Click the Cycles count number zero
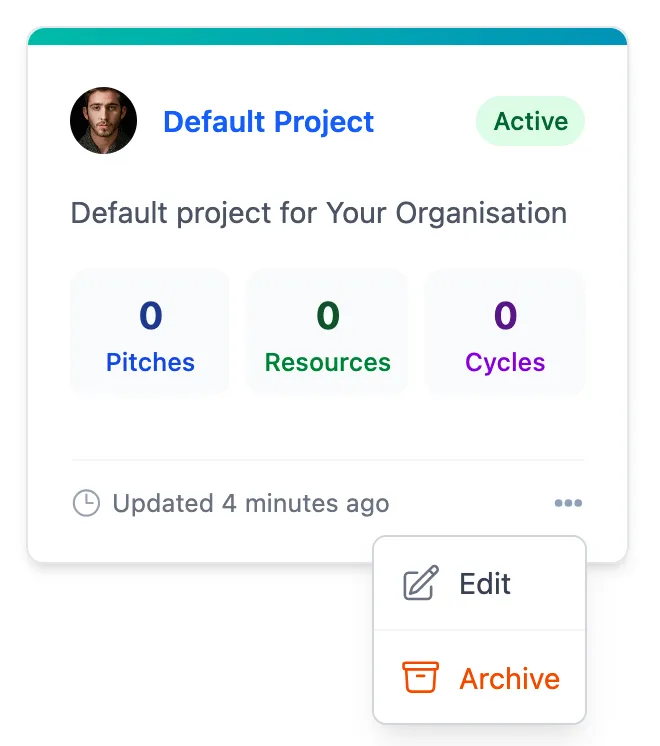660x746 pixels. [x=505, y=315]
